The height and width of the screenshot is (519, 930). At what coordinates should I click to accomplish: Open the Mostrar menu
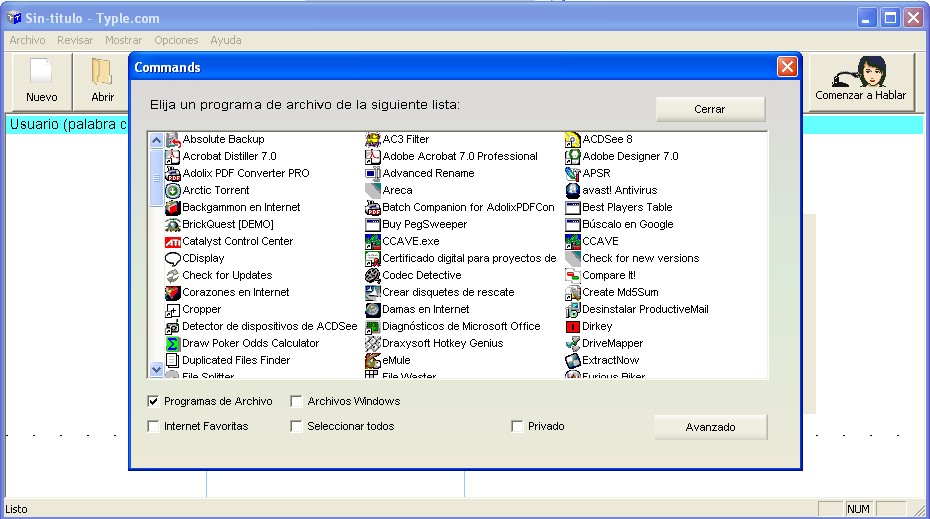(x=123, y=40)
